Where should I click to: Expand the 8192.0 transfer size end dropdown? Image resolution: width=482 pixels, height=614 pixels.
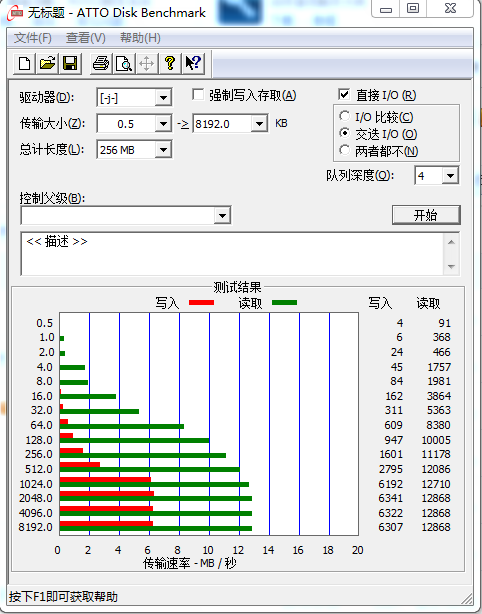coord(259,124)
